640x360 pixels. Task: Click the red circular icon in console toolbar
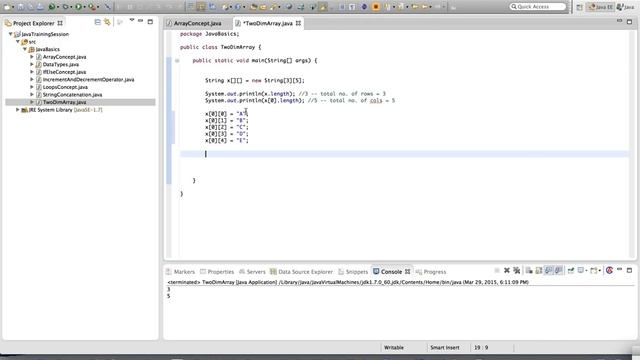pyautogui.click(x=609, y=270)
